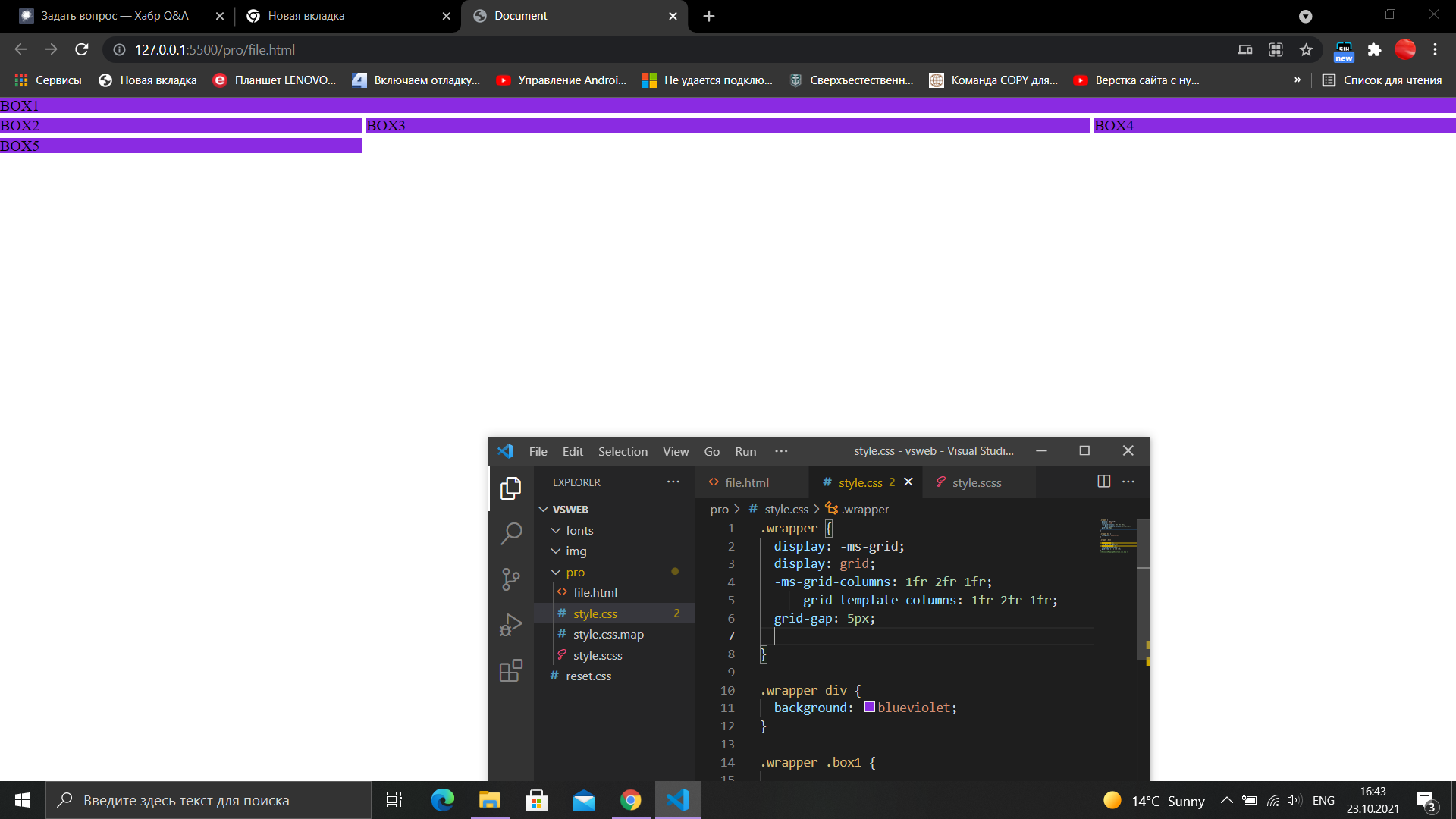This screenshot has height=819, width=1456.
Task: Open file.html from the Explorer tree
Action: click(x=614, y=592)
